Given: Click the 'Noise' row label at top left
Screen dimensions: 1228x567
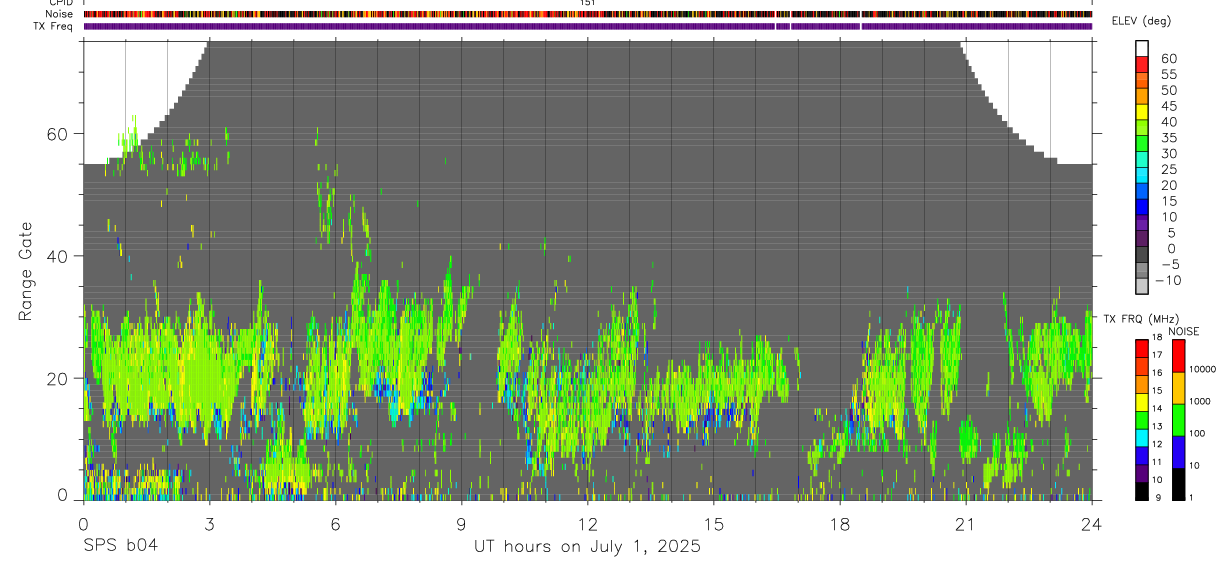Looking at the screenshot, I should click(61, 14).
